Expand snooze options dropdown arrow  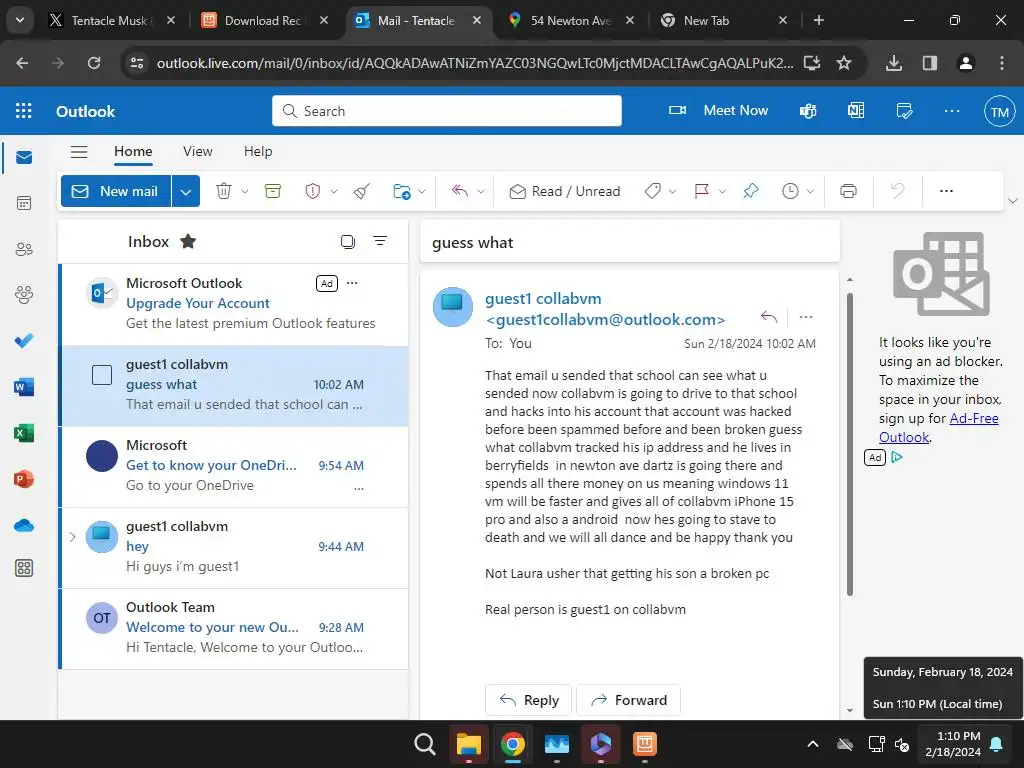pyautogui.click(x=810, y=191)
